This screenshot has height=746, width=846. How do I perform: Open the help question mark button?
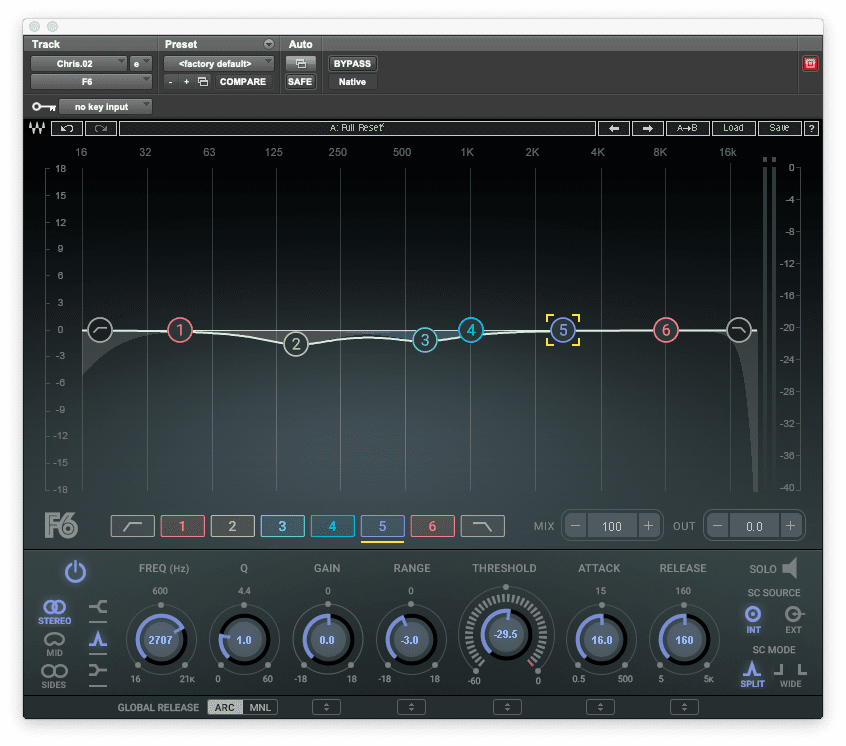point(811,128)
